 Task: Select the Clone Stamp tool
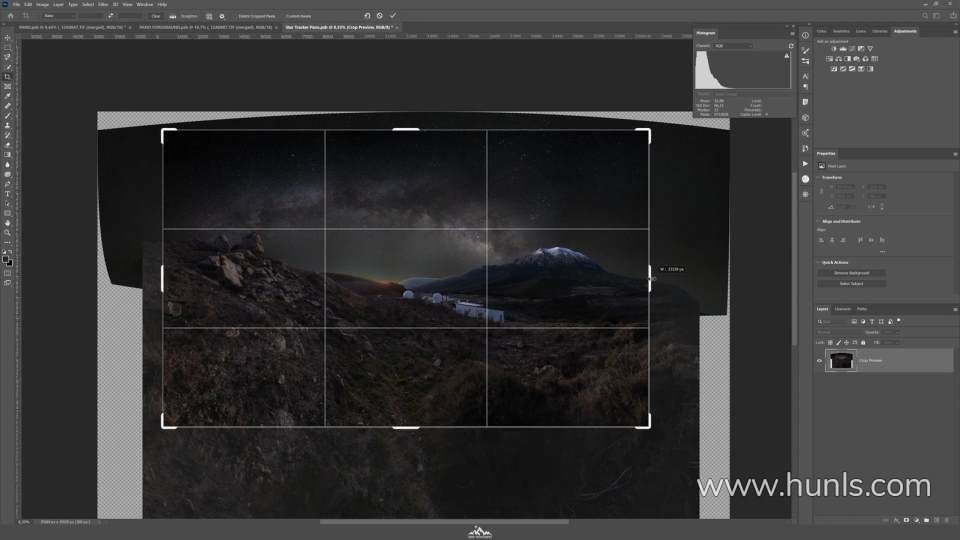[7, 126]
